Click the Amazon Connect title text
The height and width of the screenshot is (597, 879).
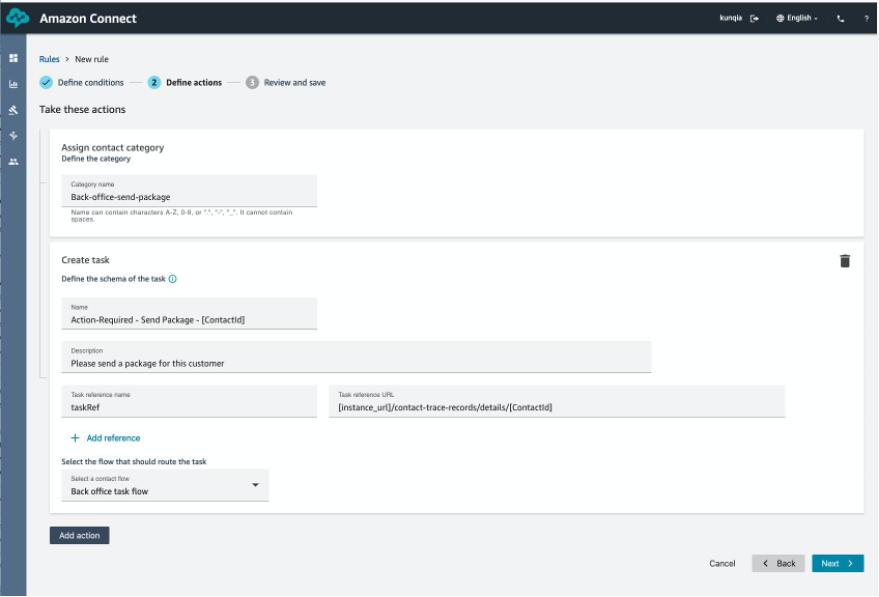88,18
